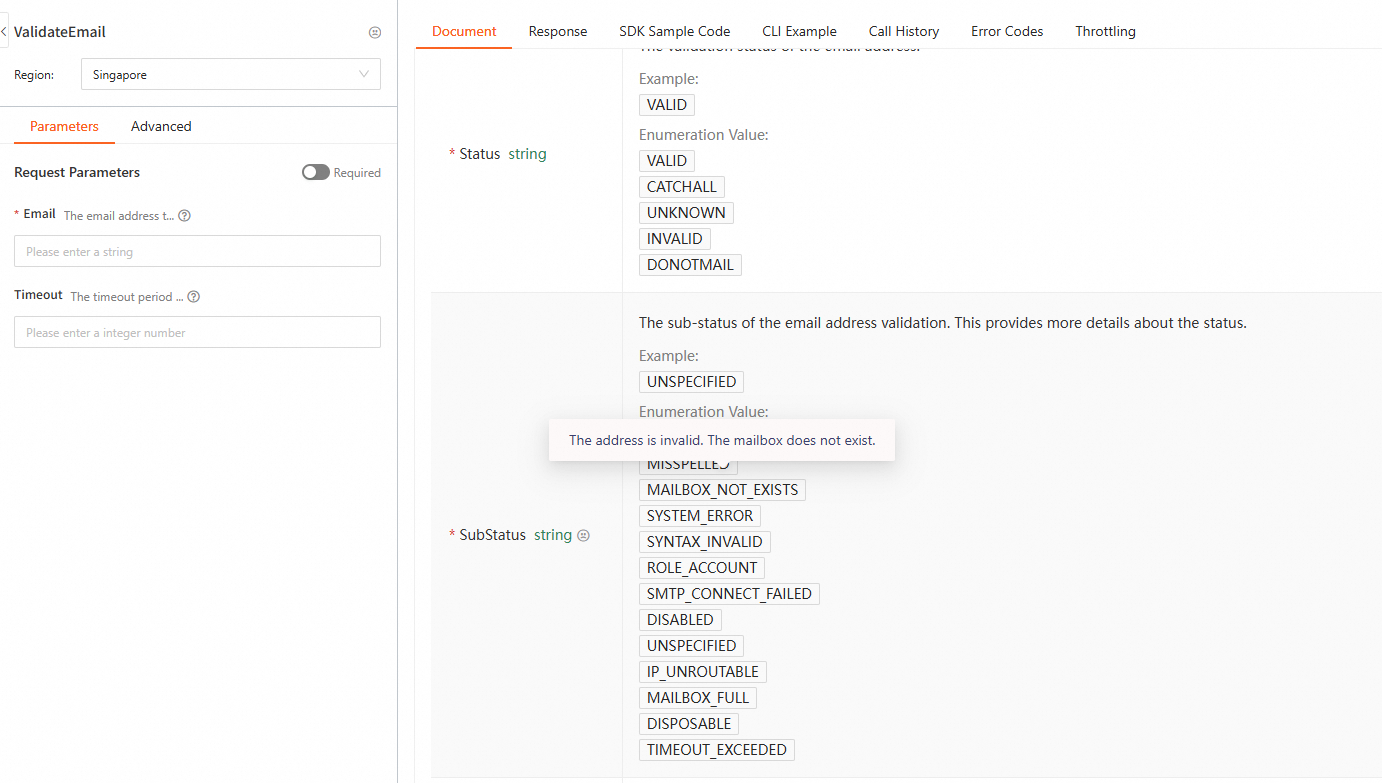Switch to the SDK Sample Code tab
The width and height of the screenshot is (1382, 783).
(x=675, y=31)
